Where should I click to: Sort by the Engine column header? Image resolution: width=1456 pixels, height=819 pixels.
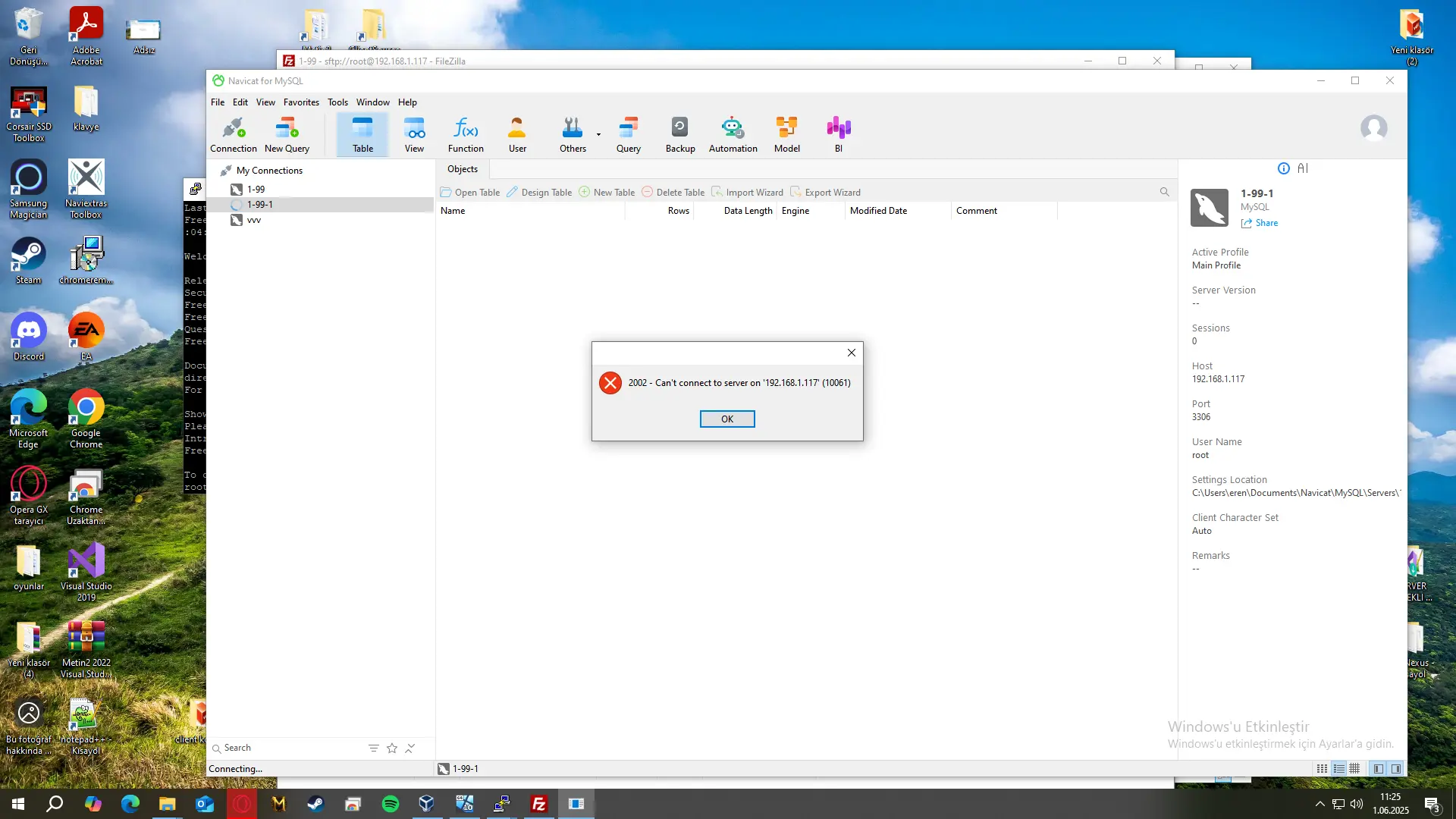[811, 211]
